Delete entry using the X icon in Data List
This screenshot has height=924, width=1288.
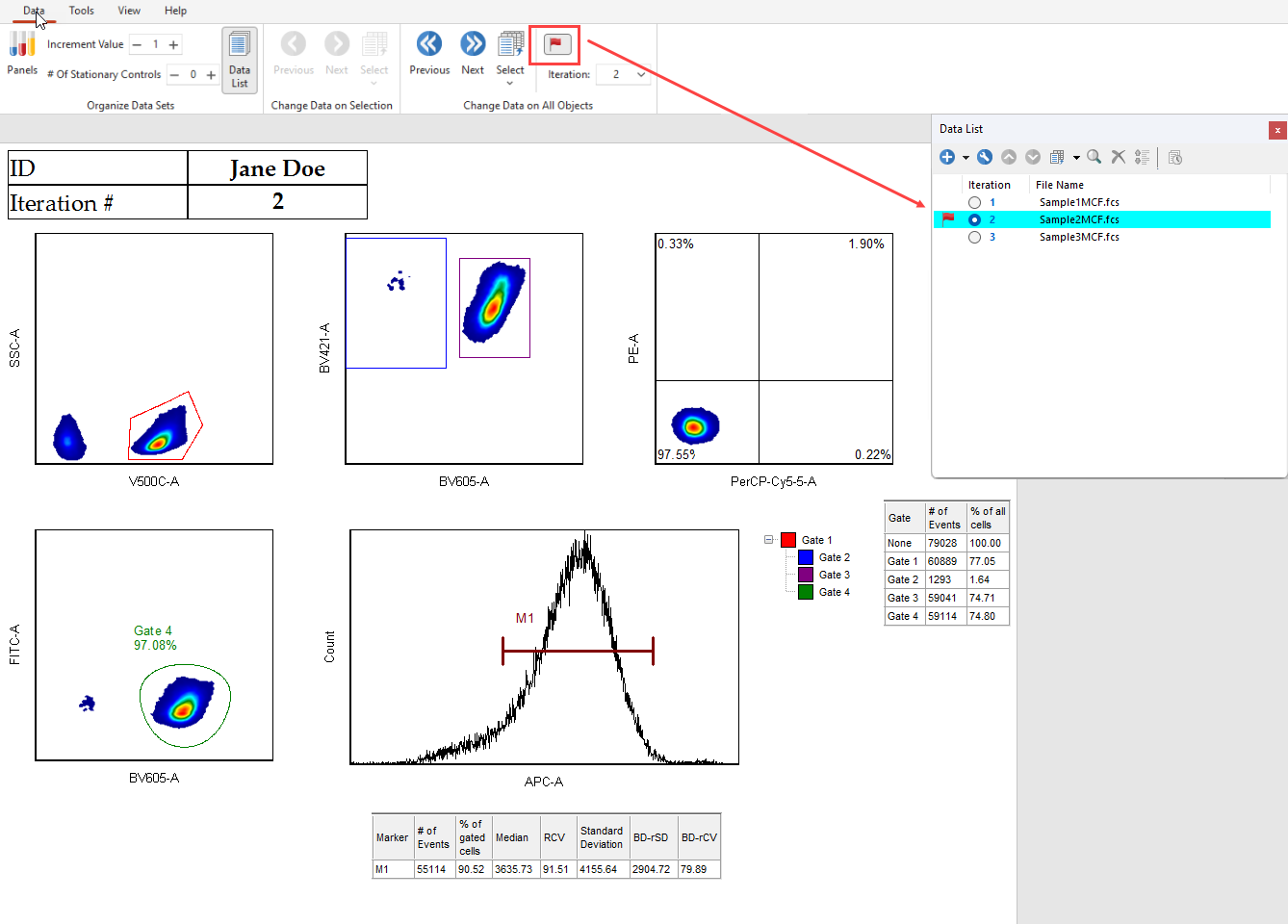tap(1119, 156)
